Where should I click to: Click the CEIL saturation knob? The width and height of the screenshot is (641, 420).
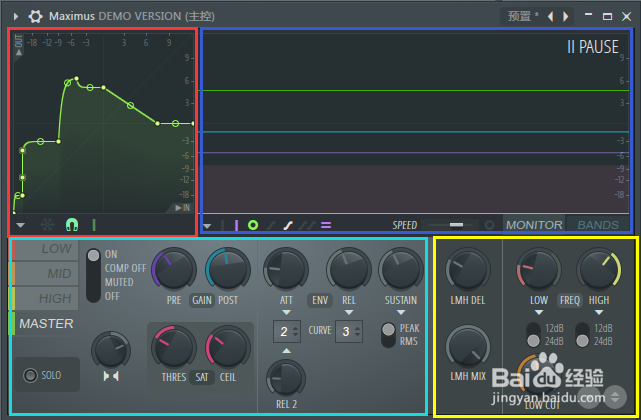228,348
